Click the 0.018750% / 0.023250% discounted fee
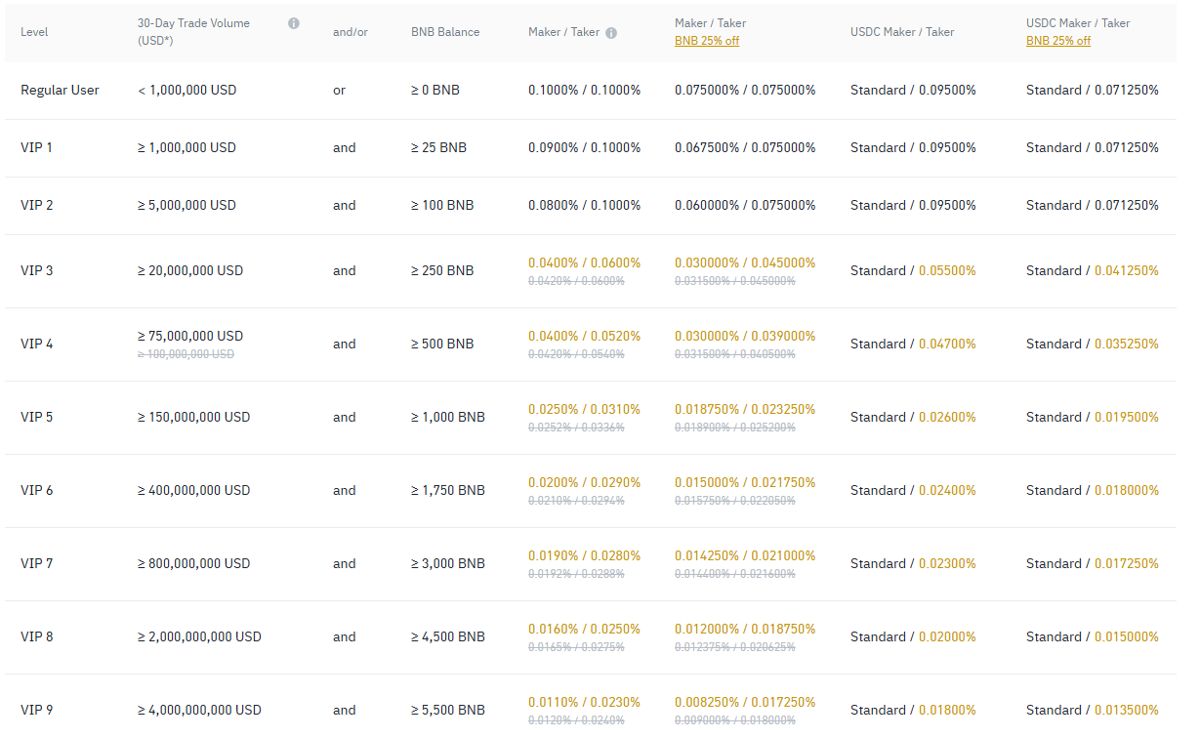The image size is (1200, 731). point(744,409)
